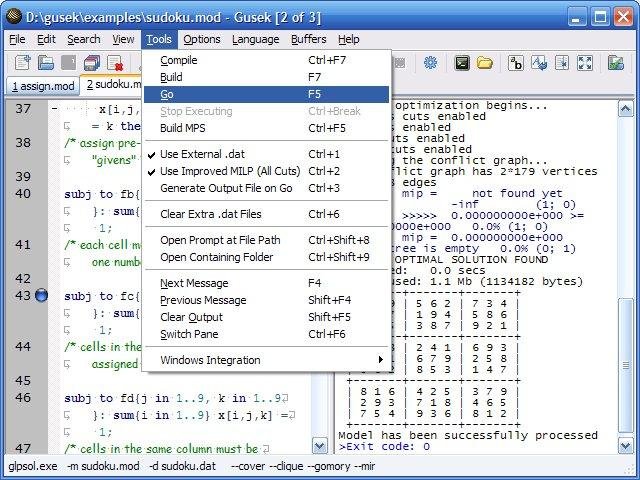Viewport: 640px width, 480px height.
Task: Select Next Message entry
Action: (x=266, y=283)
